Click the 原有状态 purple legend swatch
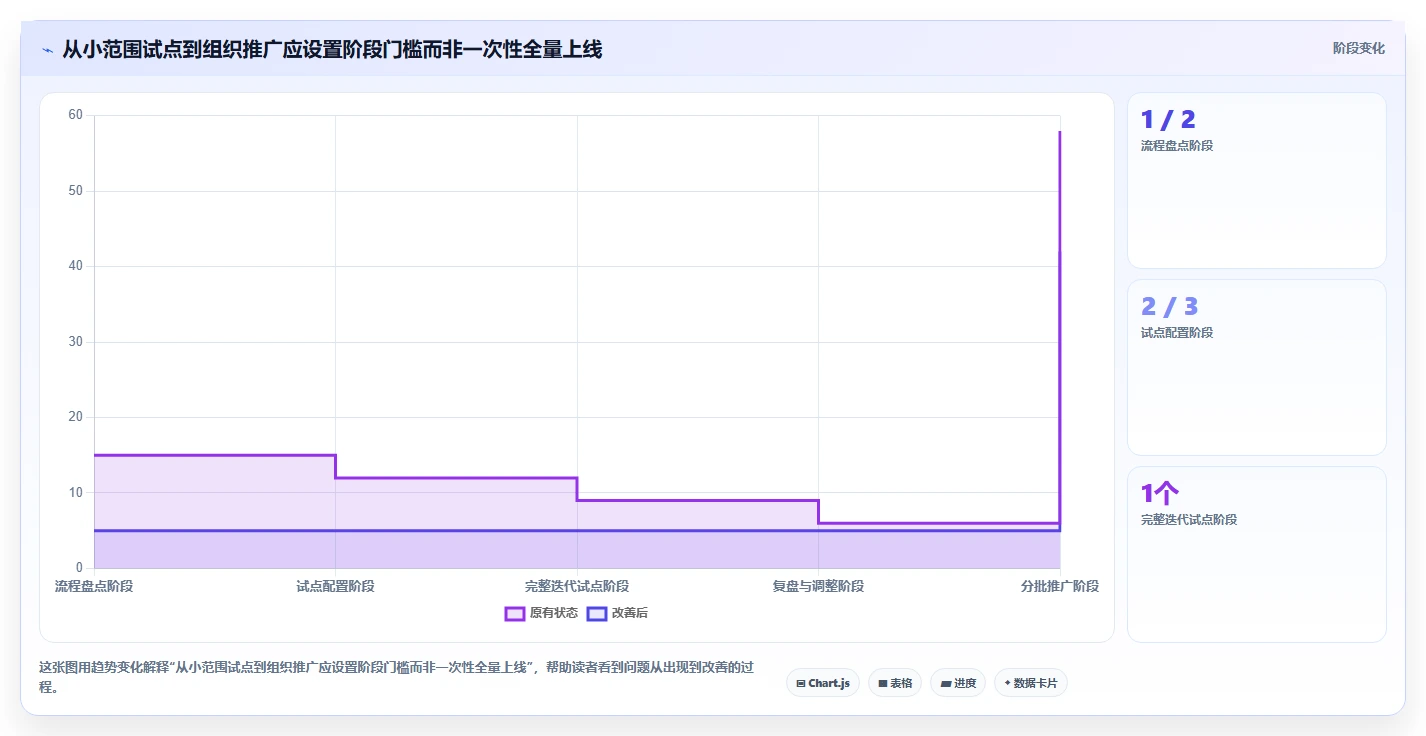 click(515, 613)
